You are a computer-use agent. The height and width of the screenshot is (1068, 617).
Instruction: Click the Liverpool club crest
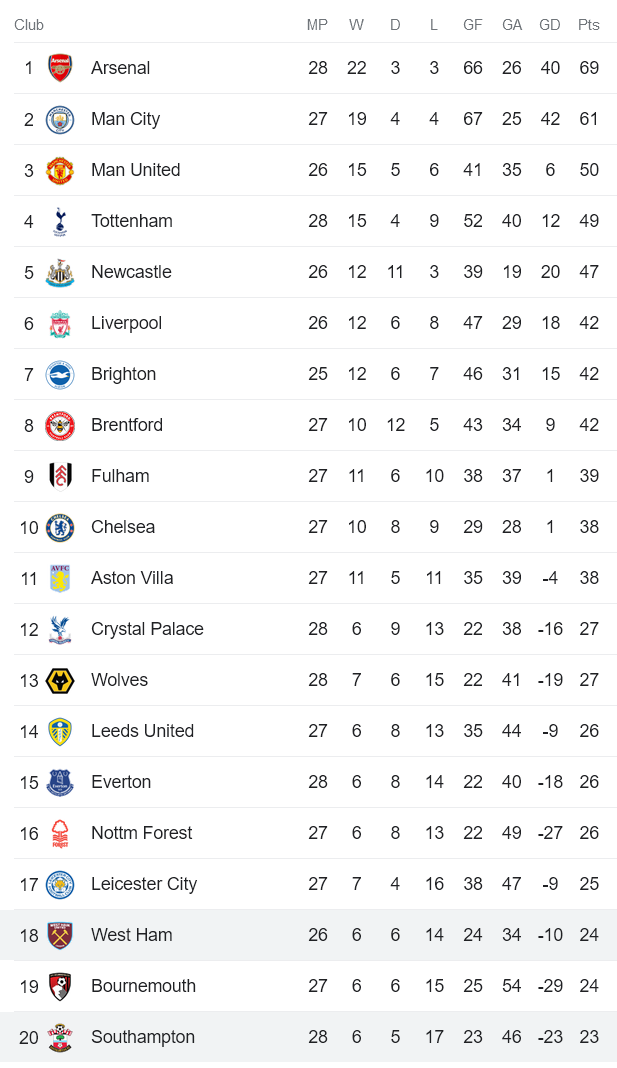click(x=60, y=323)
